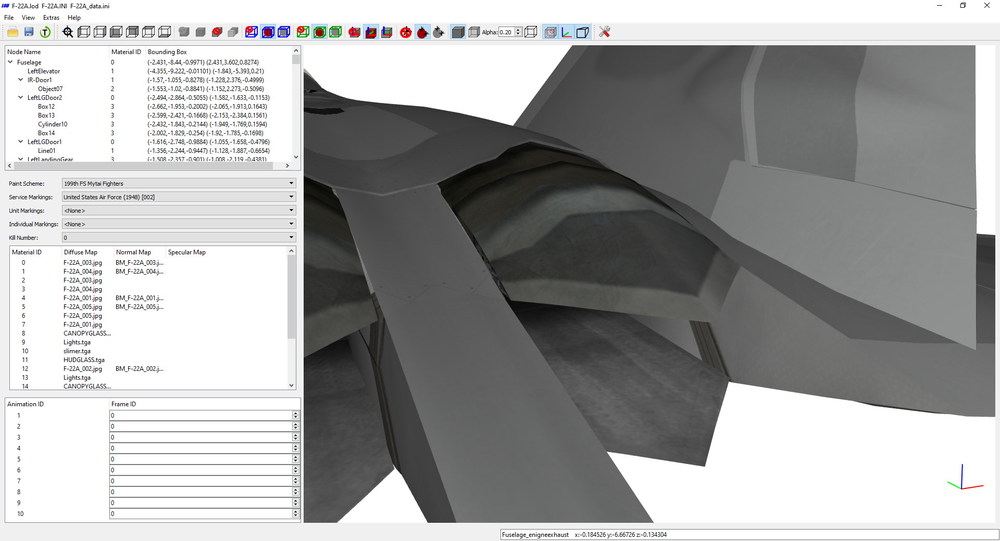Click the axis icon with gray cube
1000x541 pixels.
point(386,32)
